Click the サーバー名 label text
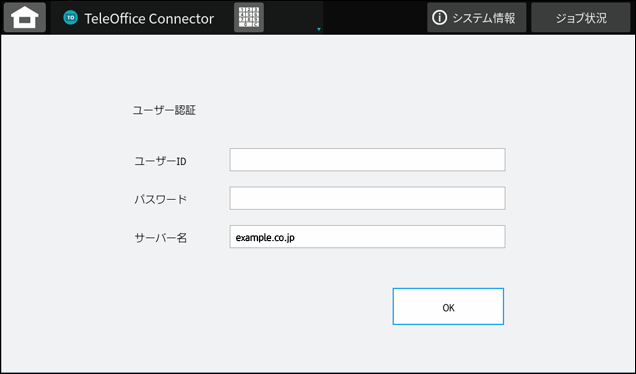Viewport: 636px width, 374px height. pyautogui.click(x=161, y=238)
